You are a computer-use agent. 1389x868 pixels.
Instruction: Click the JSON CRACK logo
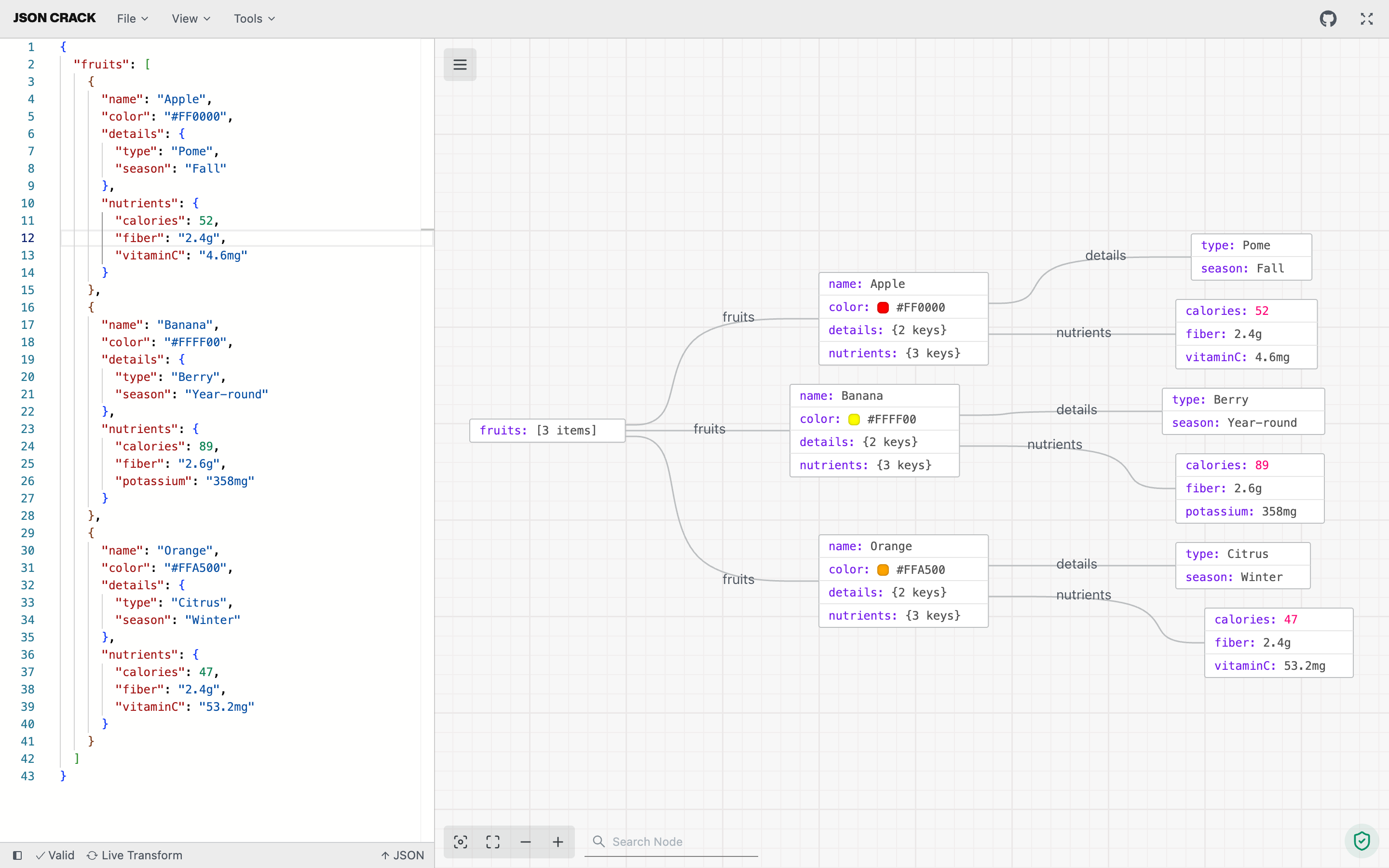54,17
